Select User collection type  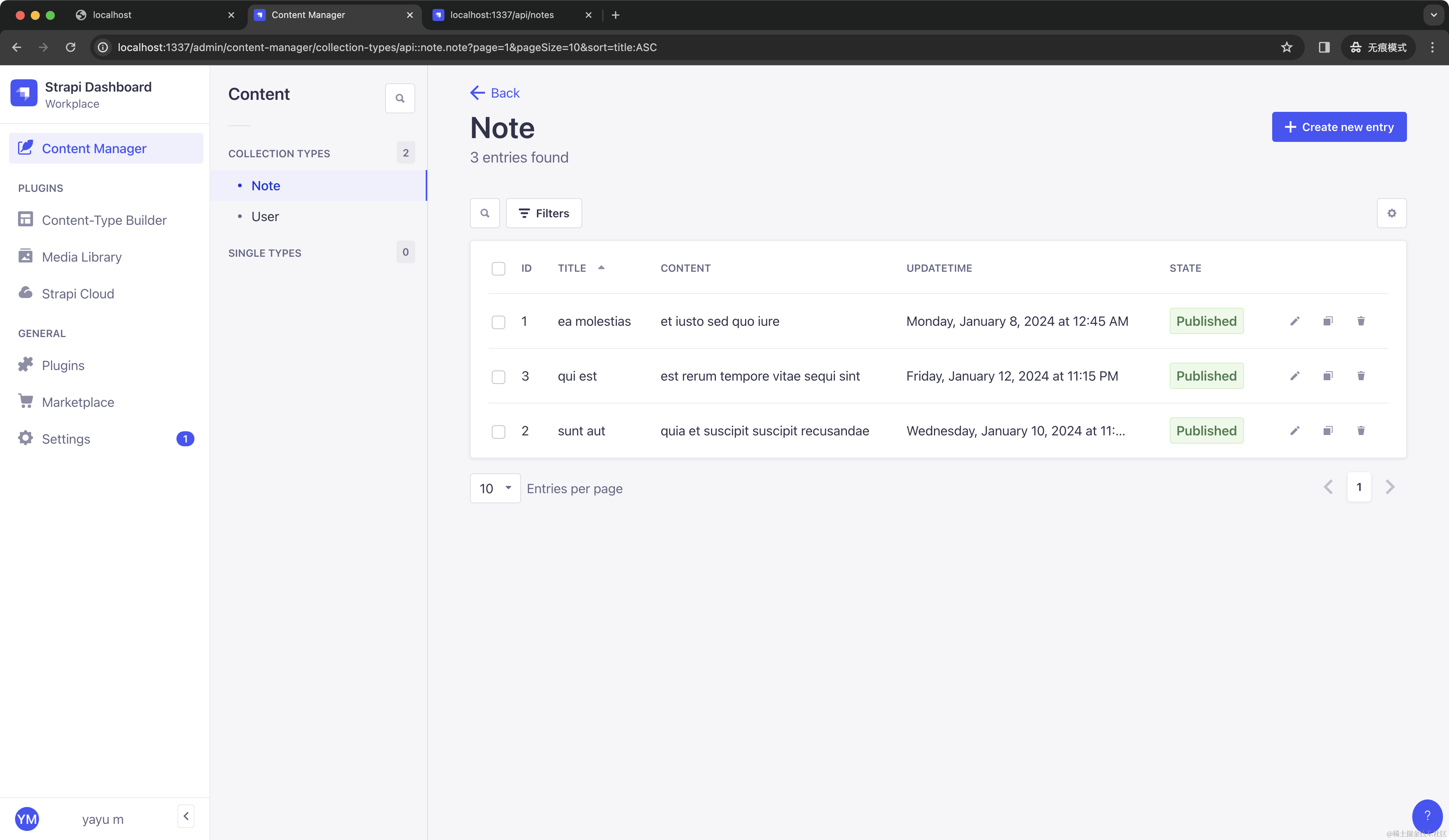click(265, 217)
